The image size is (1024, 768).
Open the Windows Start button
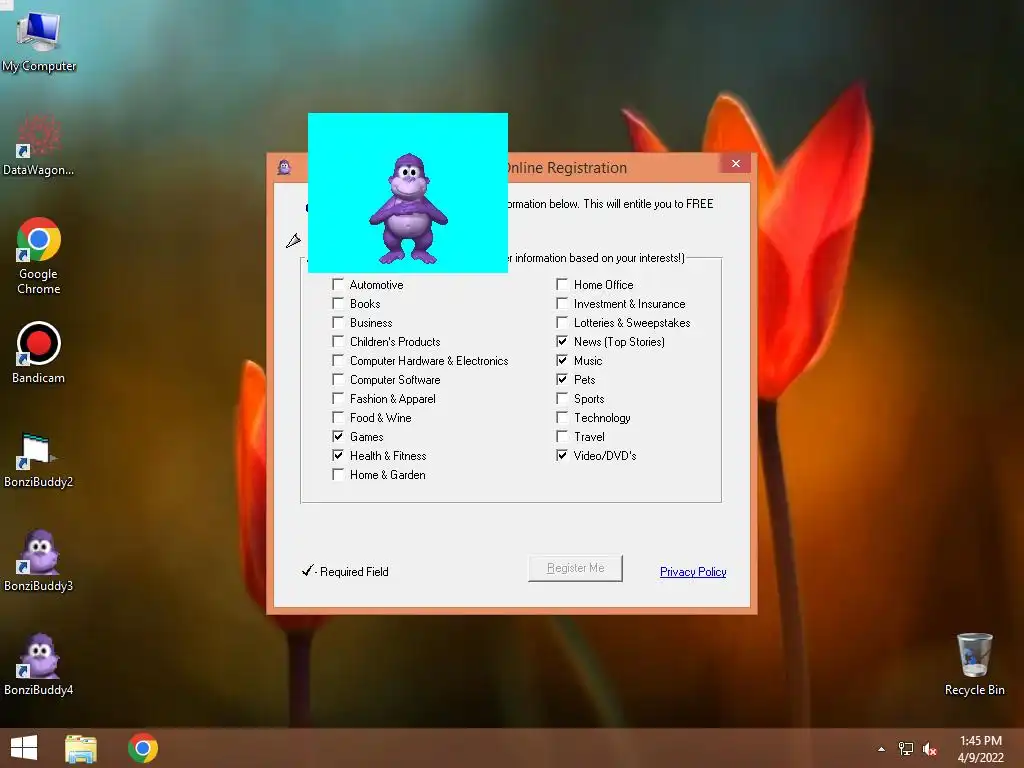24,748
